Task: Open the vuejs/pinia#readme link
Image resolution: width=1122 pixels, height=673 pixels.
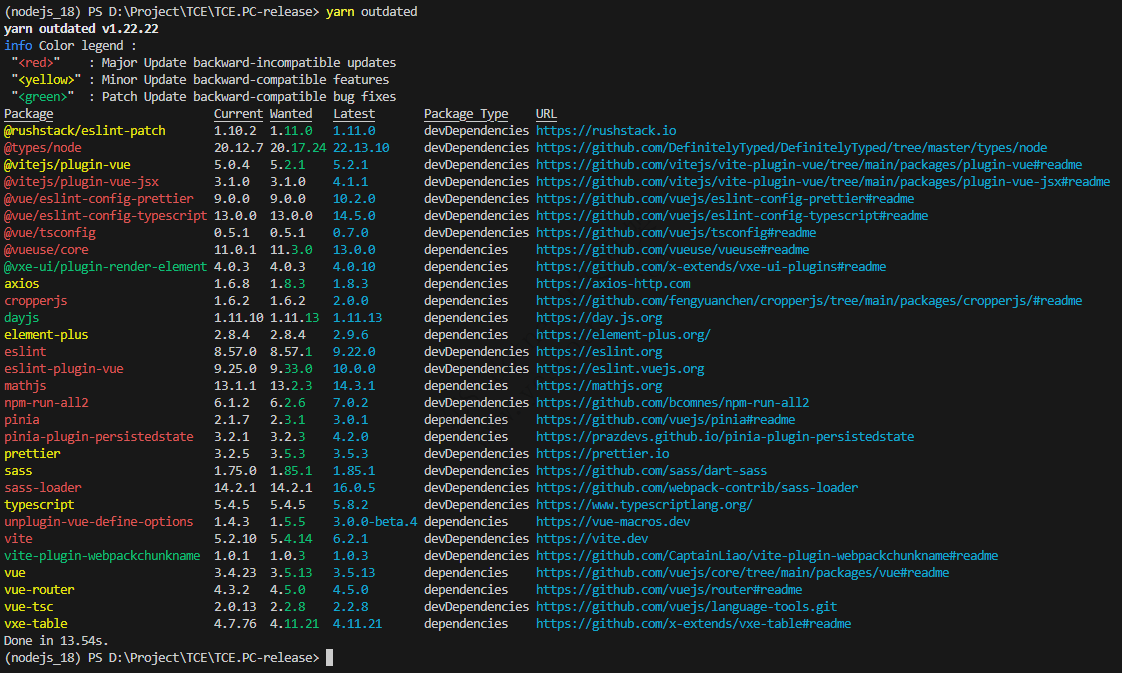Action: [665, 420]
